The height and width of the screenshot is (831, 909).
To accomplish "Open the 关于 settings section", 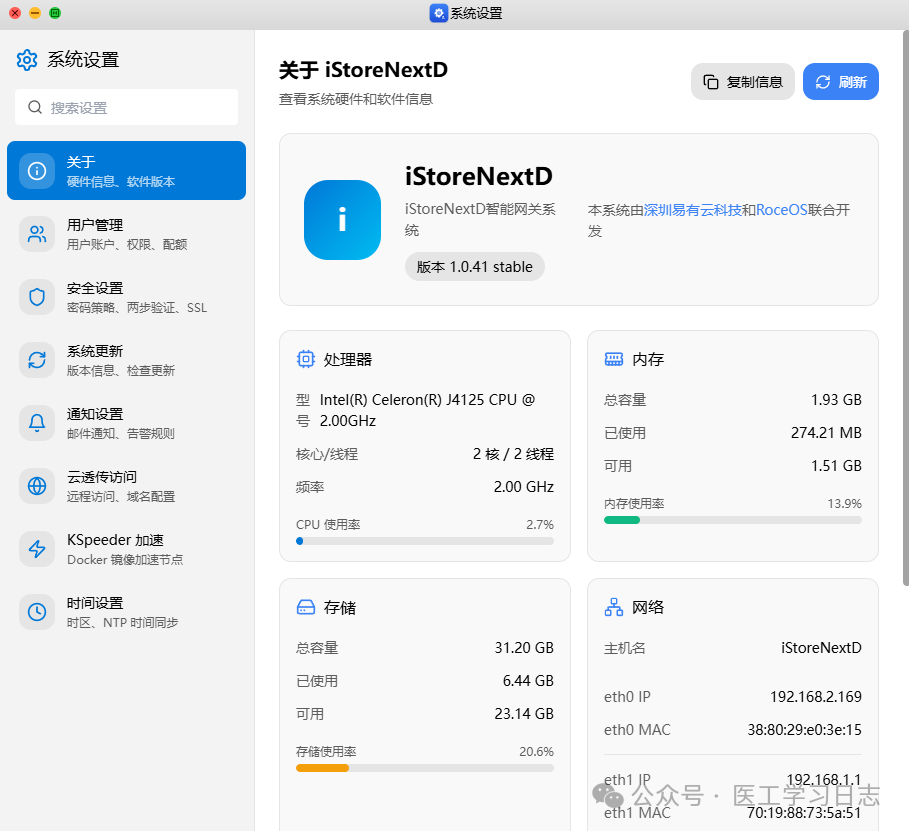I will 126,170.
